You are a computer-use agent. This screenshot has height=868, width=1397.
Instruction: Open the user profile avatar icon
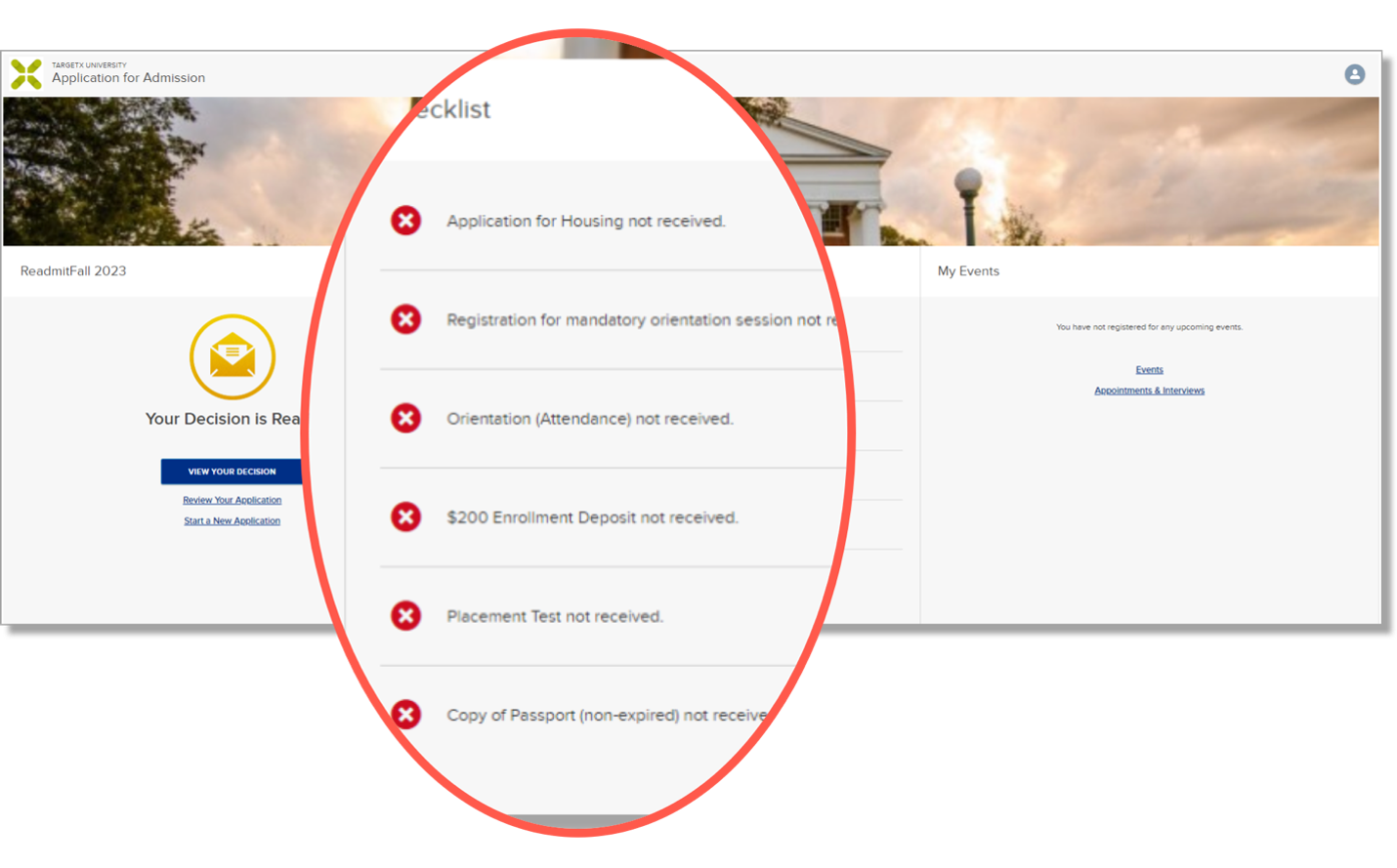pos(1354,74)
